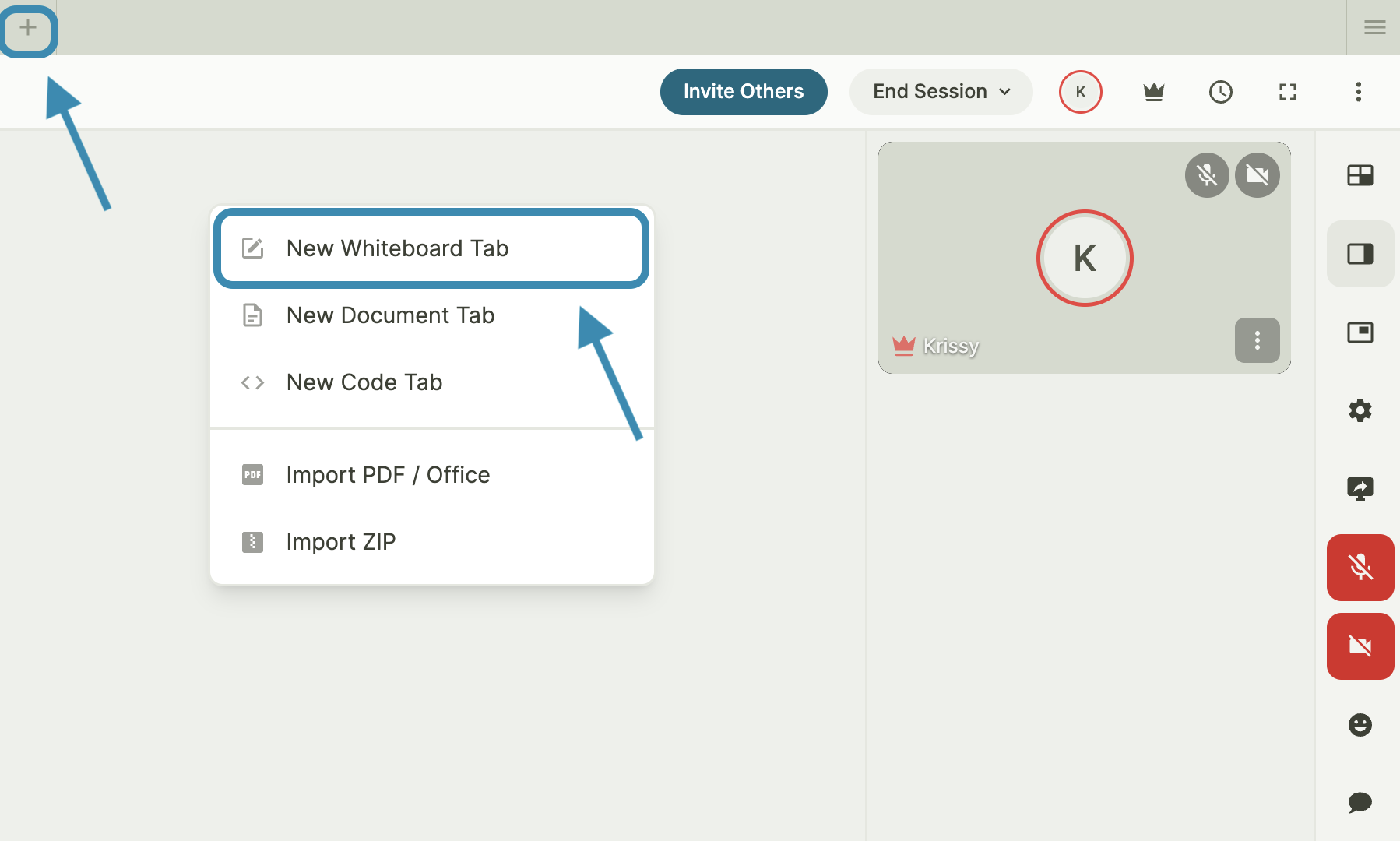1400x841 pixels.
Task: Open the session timer clock icon
Action: [1220, 92]
